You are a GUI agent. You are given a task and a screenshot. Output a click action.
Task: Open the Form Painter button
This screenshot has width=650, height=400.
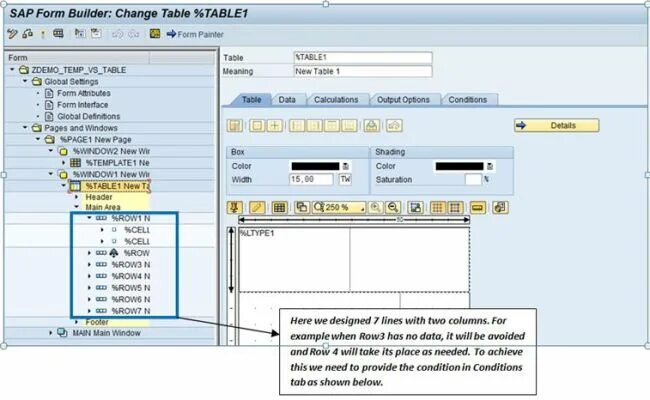tap(195, 34)
